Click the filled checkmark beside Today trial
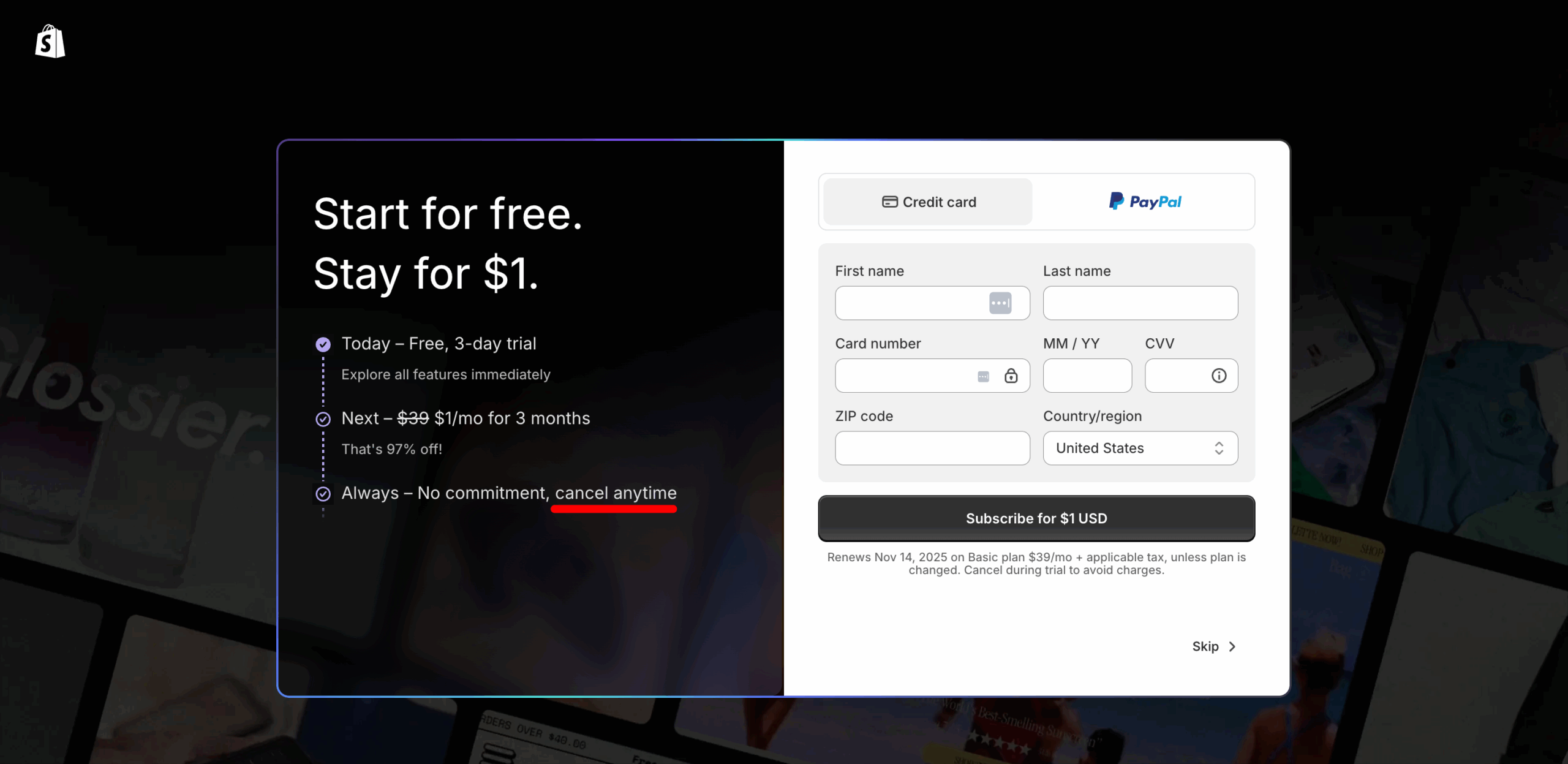1568x764 pixels. coord(323,344)
